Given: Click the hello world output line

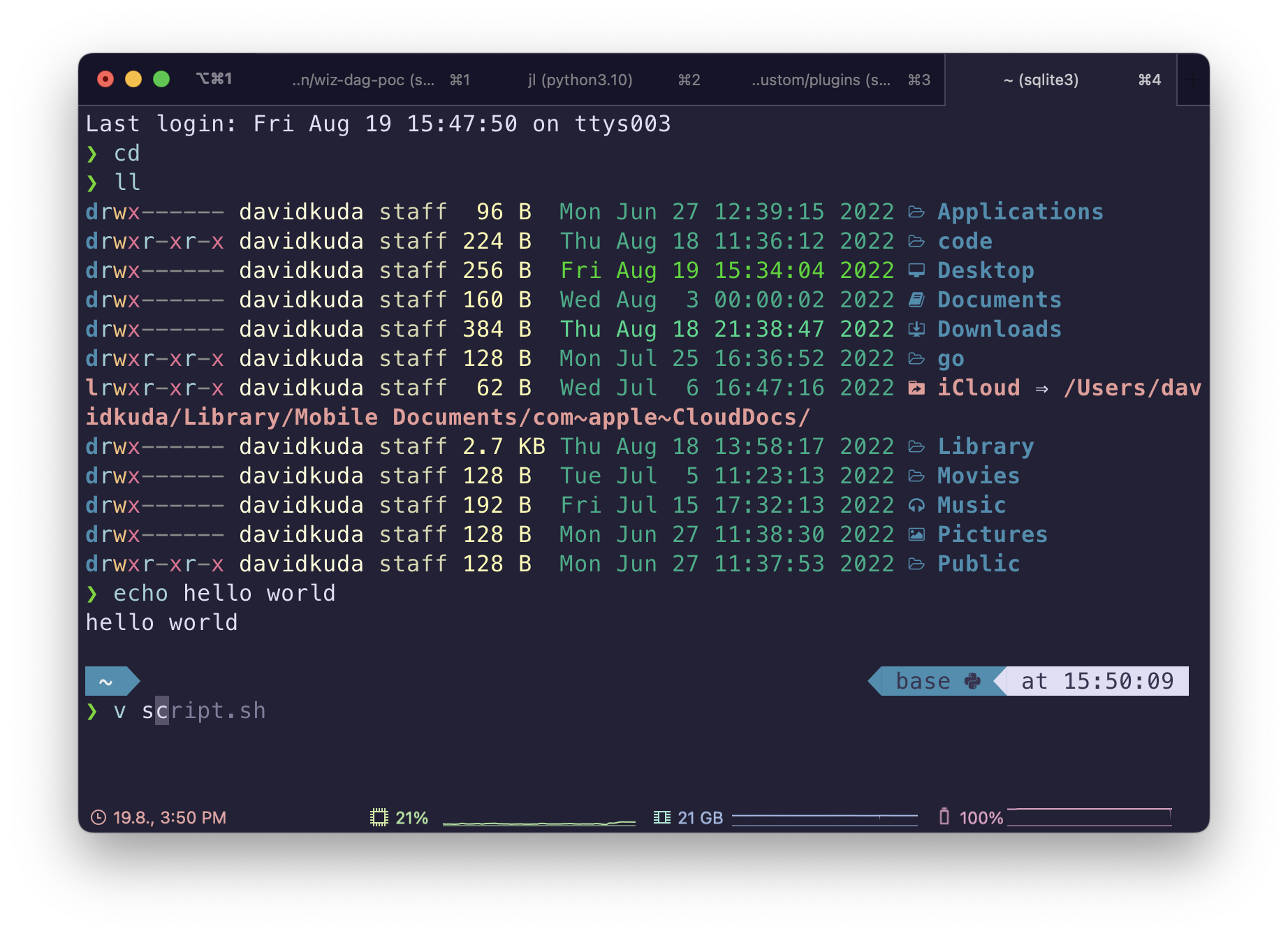Looking at the screenshot, I should pyautogui.click(x=161, y=622).
